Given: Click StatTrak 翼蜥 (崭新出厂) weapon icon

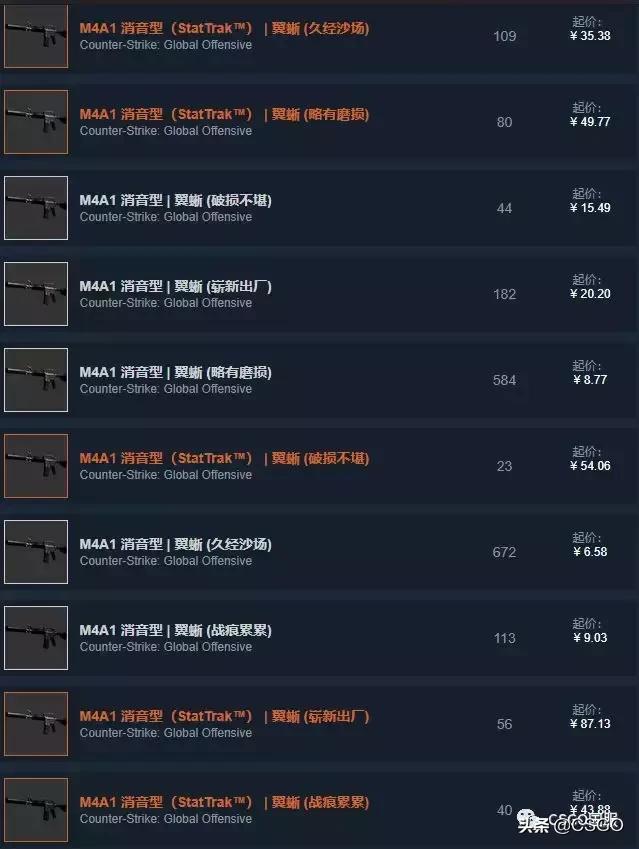Looking at the screenshot, I should (x=36, y=724).
